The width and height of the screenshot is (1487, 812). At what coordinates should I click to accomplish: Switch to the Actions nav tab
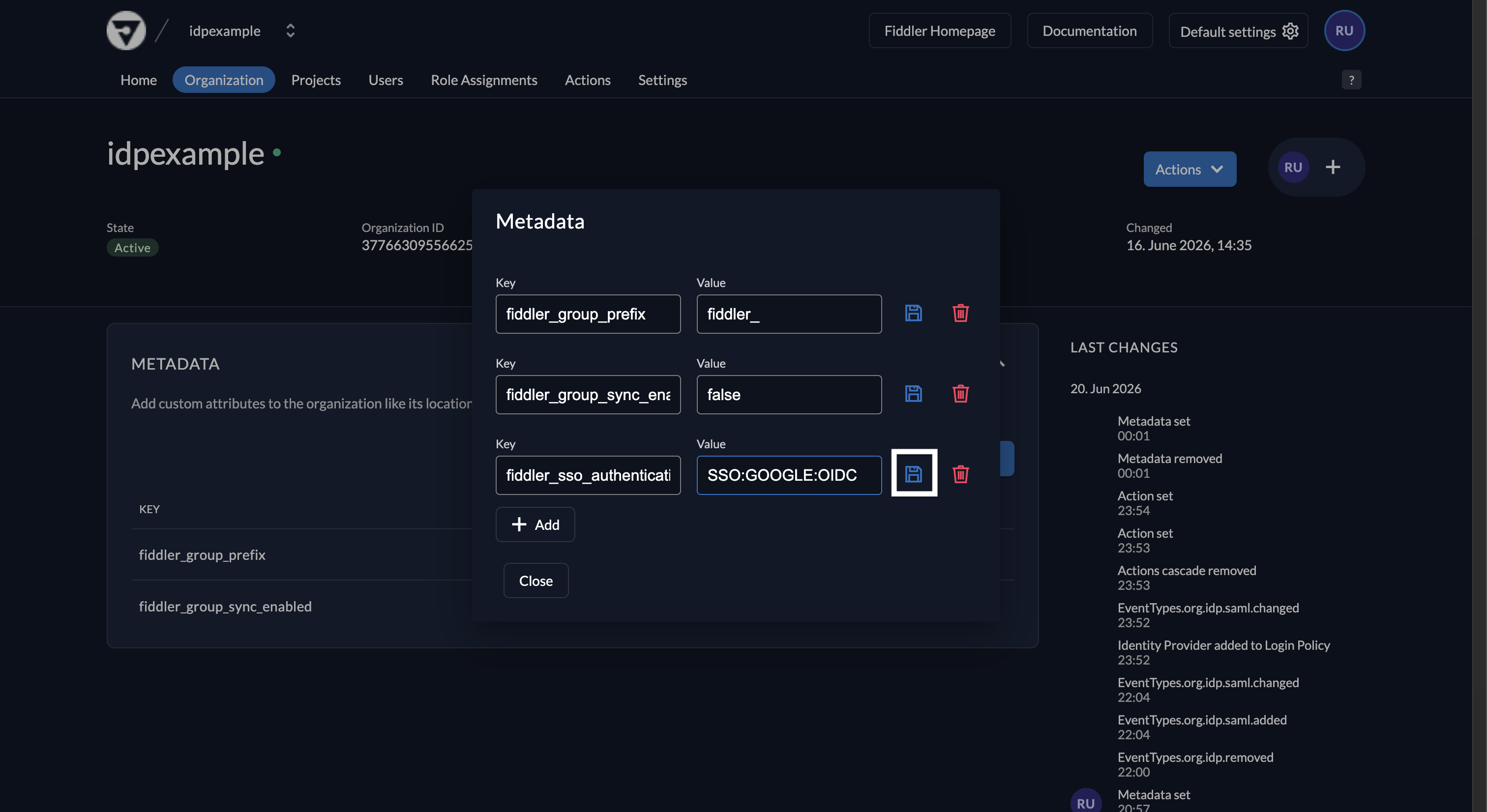point(588,80)
